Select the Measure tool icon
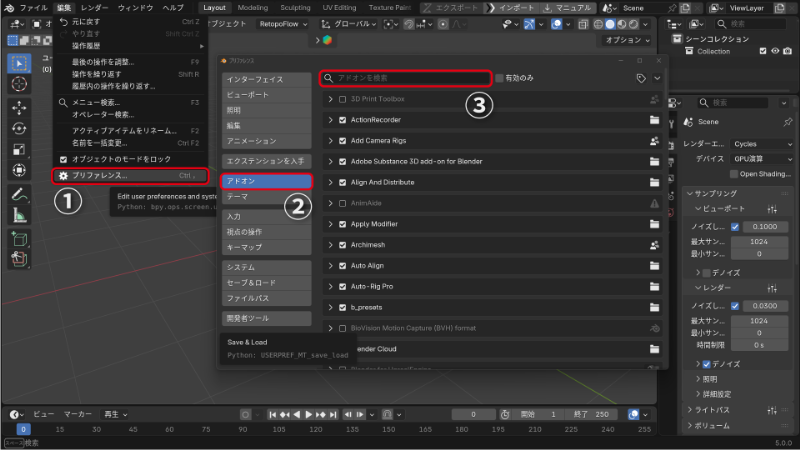The height and width of the screenshot is (450, 800). (21, 215)
